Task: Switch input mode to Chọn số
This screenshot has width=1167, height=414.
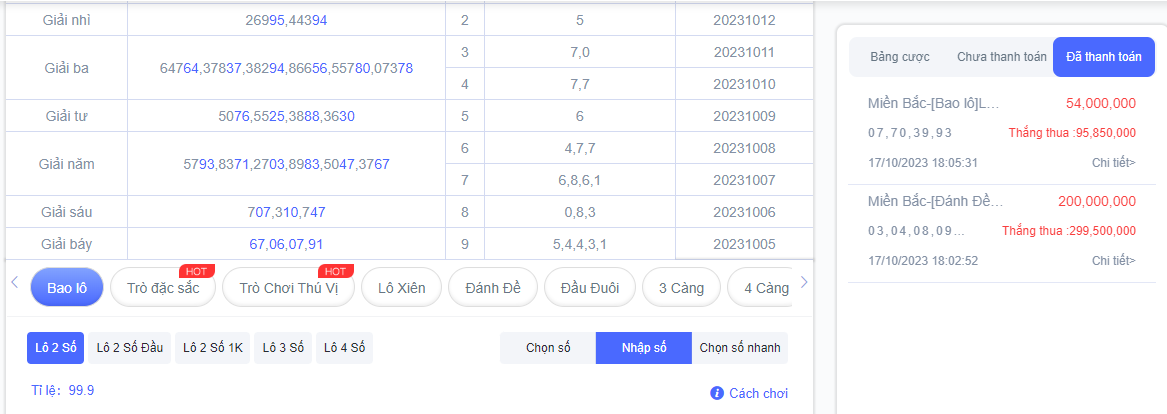Action: [548, 348]
